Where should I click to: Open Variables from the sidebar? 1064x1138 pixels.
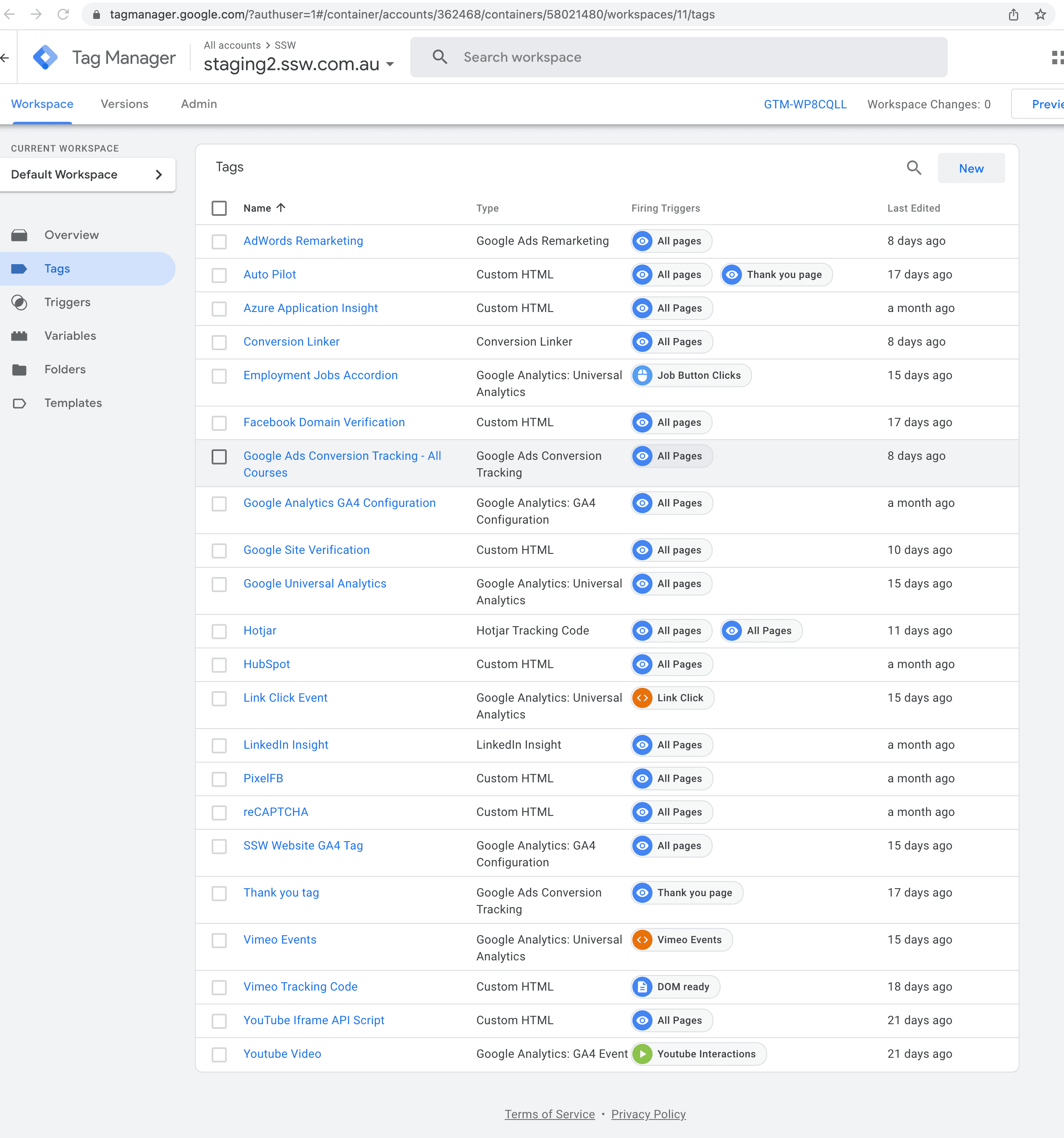(70, 336)
